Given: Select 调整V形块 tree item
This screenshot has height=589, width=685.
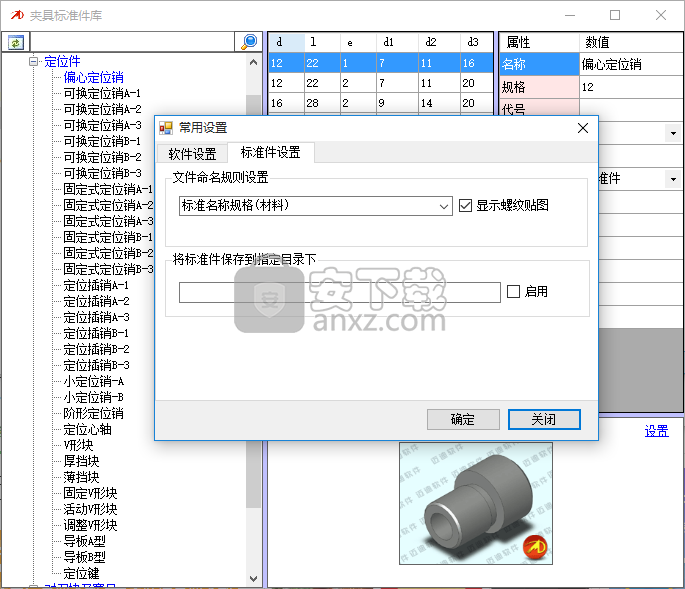Looking at the screenshot, I should pos(90,525).
